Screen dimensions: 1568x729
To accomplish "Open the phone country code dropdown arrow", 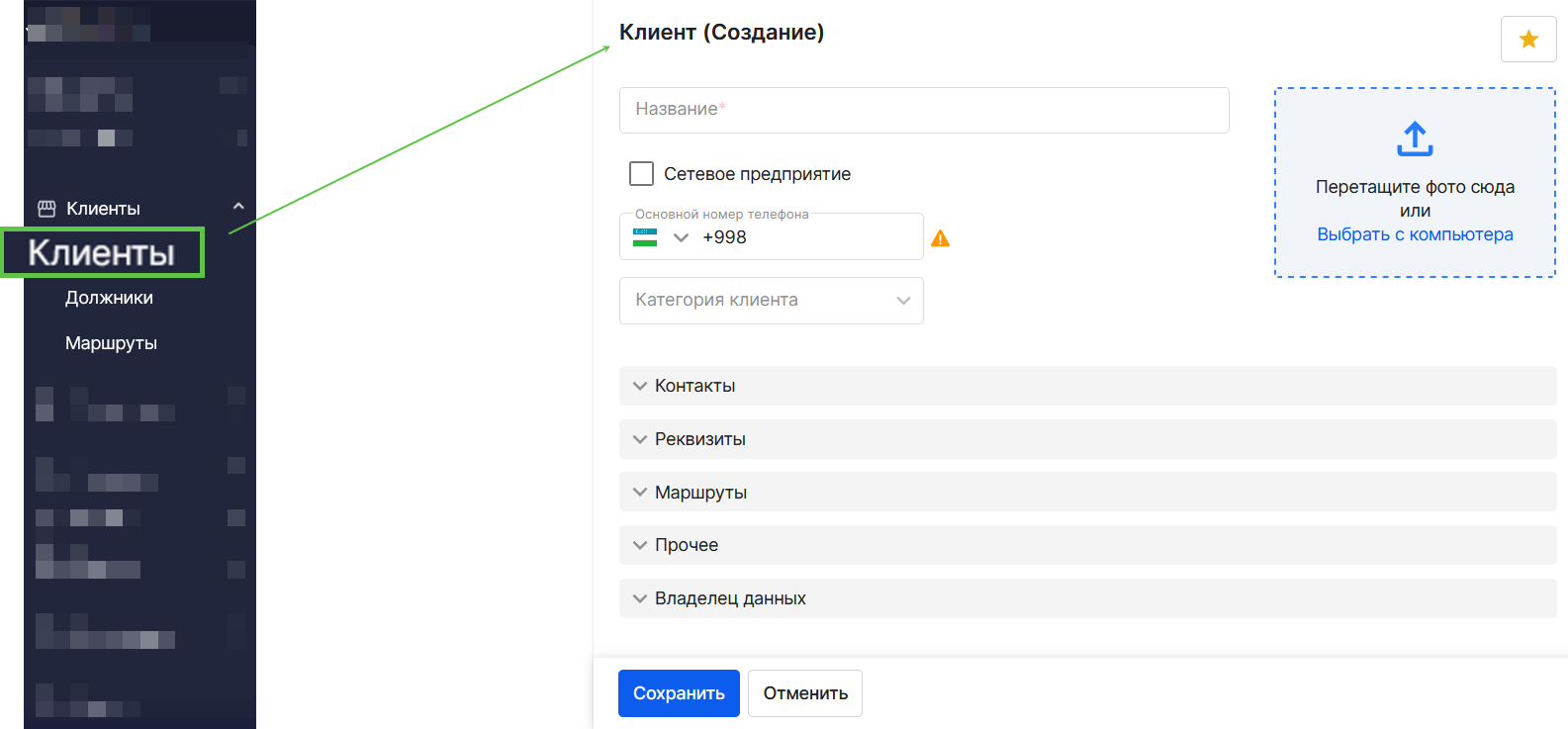I will [681, 237].
